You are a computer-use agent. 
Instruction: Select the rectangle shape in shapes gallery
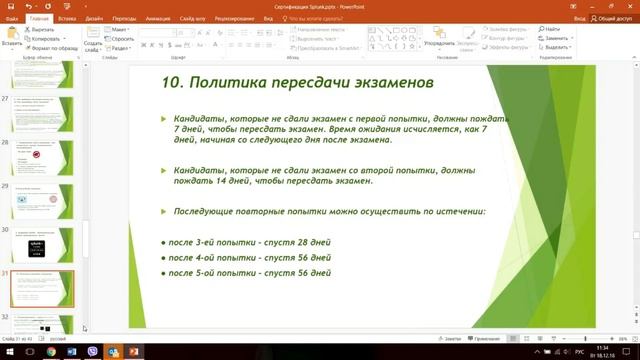point(396,31)
